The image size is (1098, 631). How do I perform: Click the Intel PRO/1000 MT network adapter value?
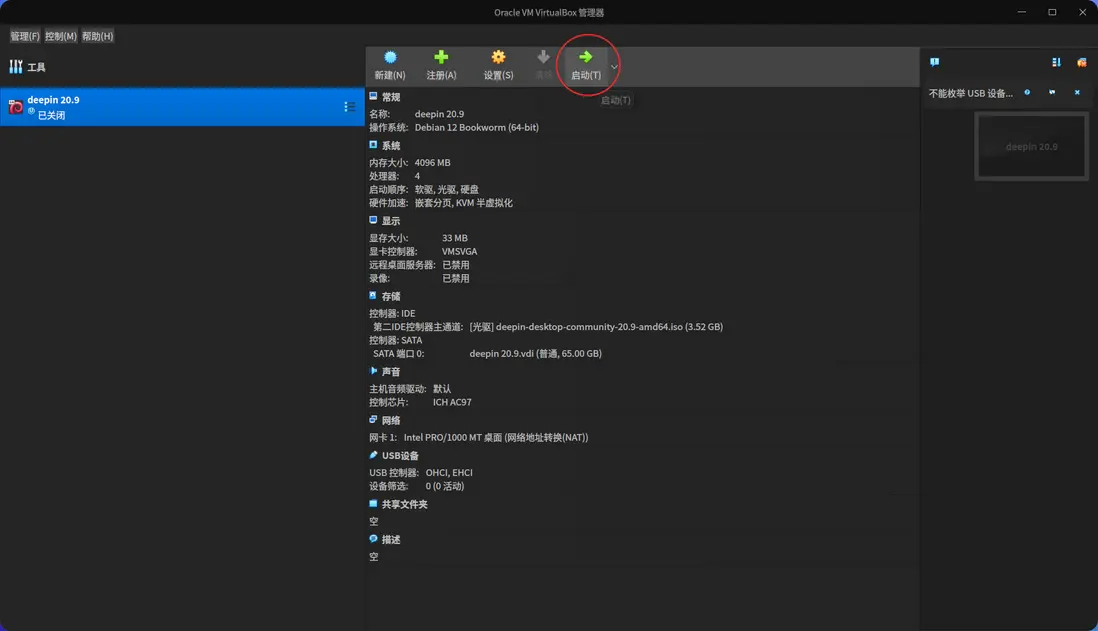point(496,438)
